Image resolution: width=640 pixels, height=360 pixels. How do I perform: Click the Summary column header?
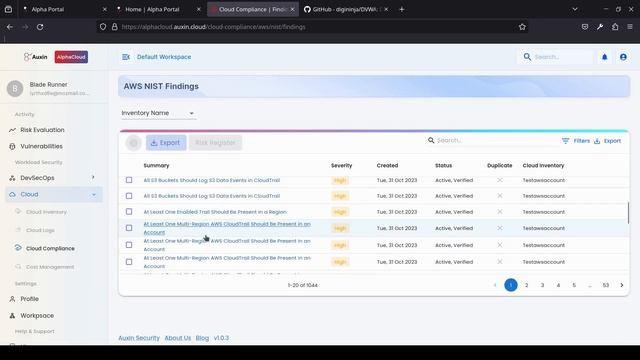click(x=156, y=165)
